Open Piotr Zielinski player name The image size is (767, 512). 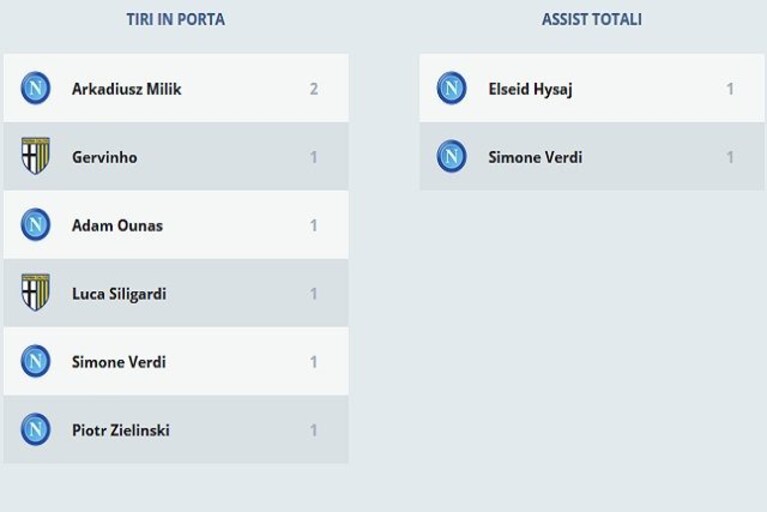tap(121, 430)
